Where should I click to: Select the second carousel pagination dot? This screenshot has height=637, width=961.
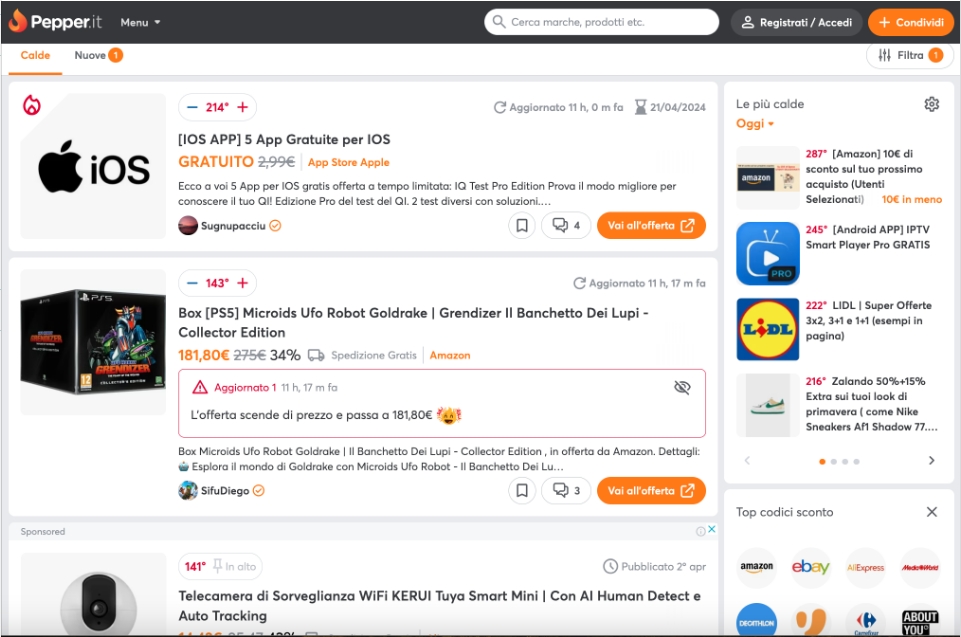click(834, 462)
